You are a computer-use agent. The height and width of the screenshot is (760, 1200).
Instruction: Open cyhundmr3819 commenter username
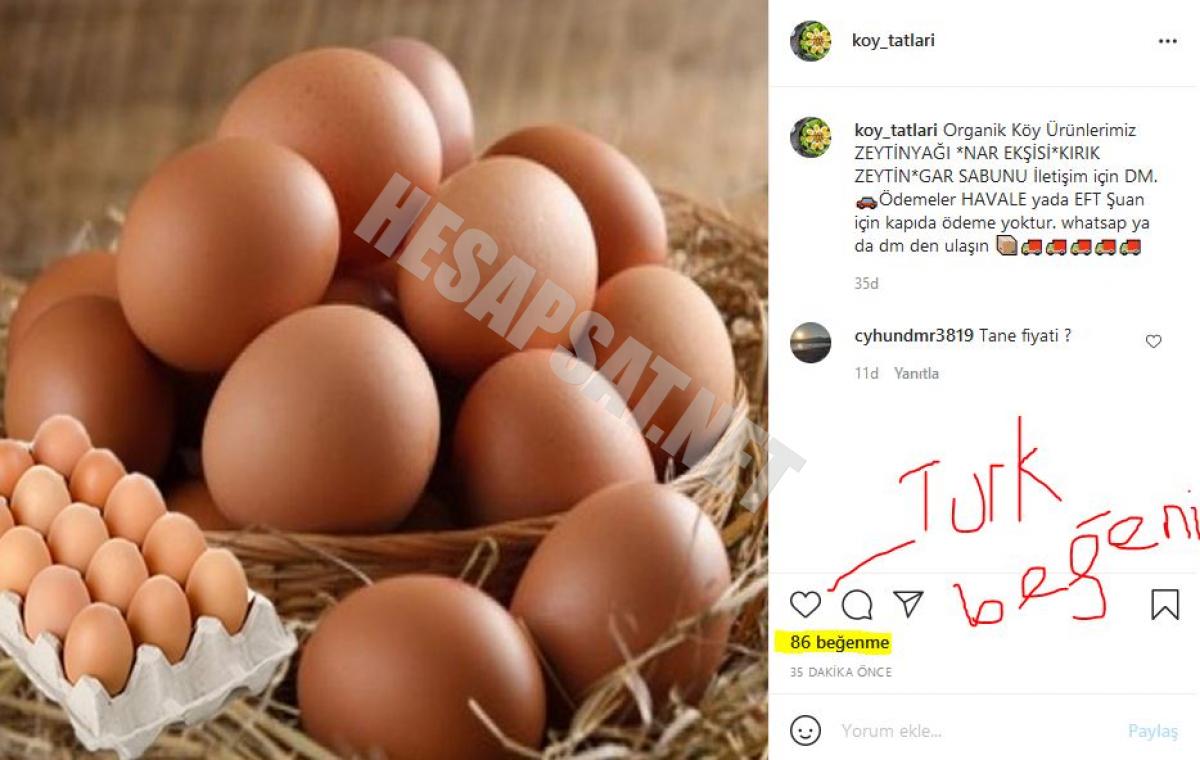point(914,336)
